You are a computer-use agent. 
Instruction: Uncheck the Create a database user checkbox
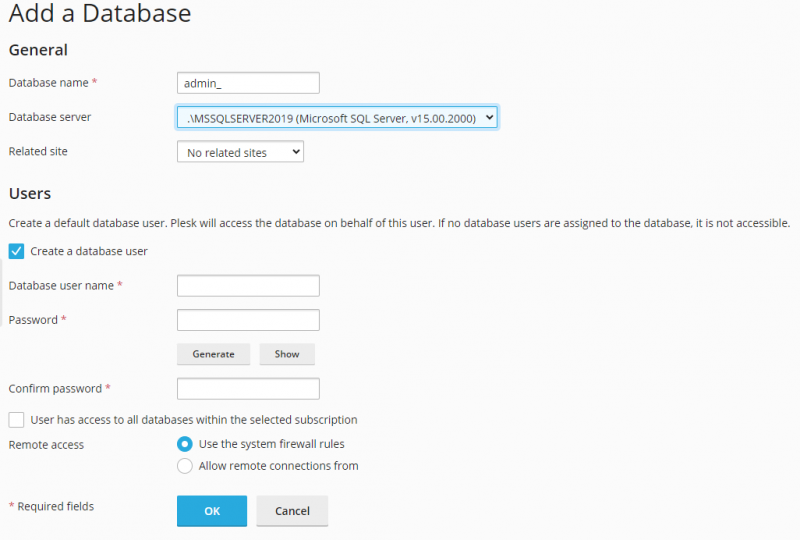coord(16,251)
